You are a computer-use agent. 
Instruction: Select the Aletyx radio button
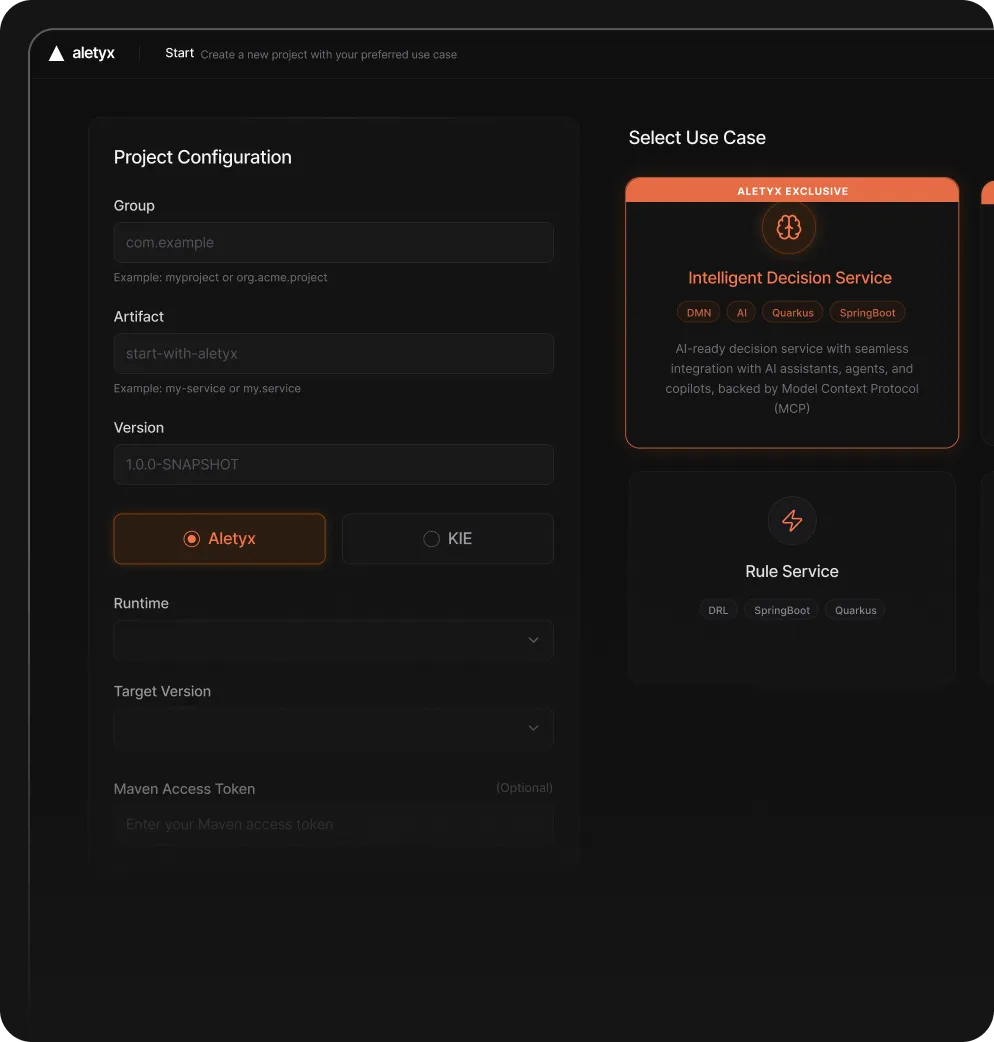pyautogui.click(x=219, y=538)
